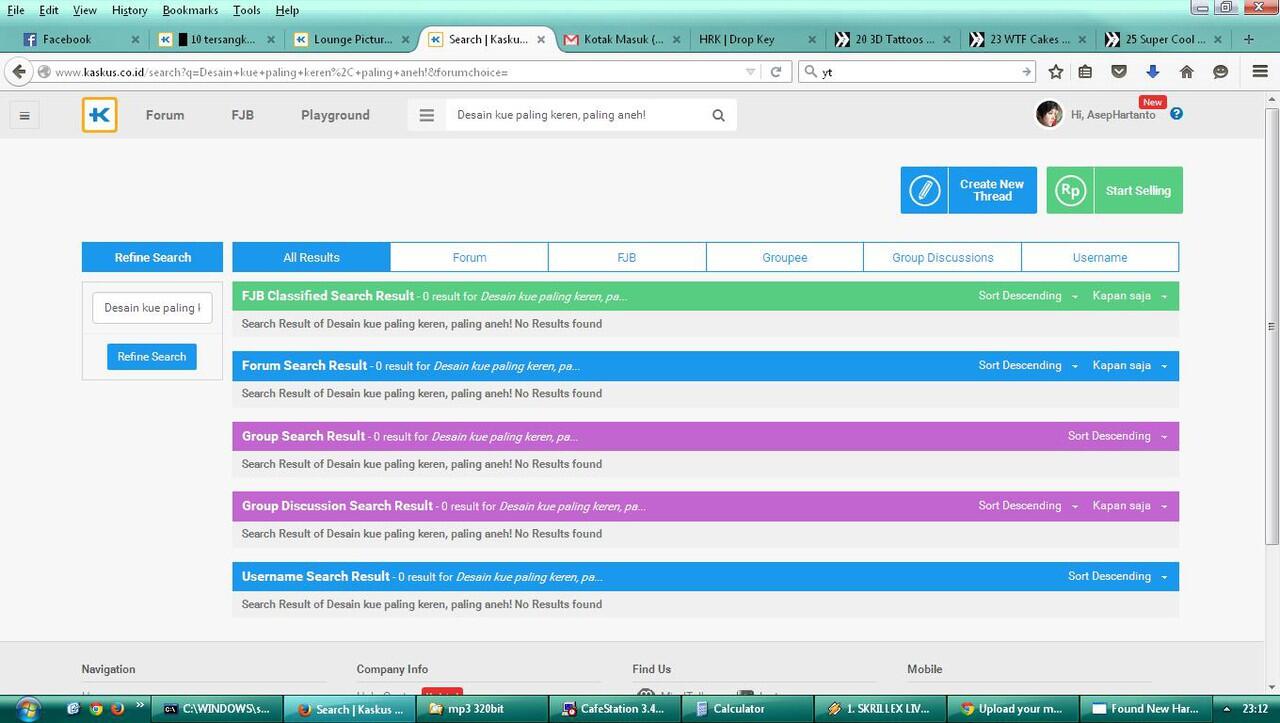Open the left sidebar hamburger menu

(x=24, y=115)
